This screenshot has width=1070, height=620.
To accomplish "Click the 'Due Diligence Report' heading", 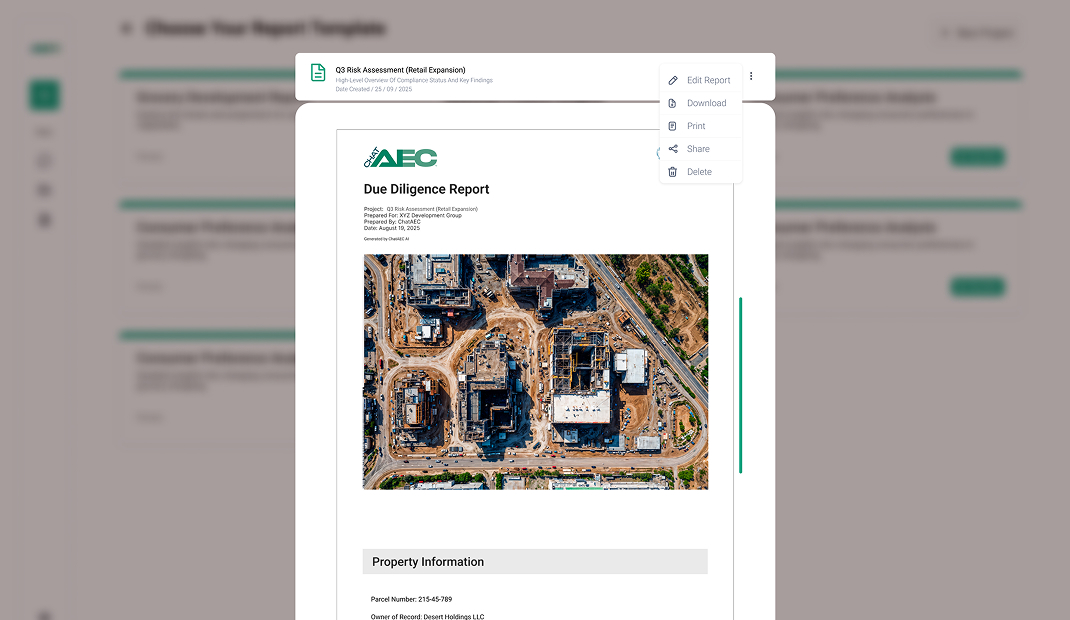I will click(x=426, y=189).
